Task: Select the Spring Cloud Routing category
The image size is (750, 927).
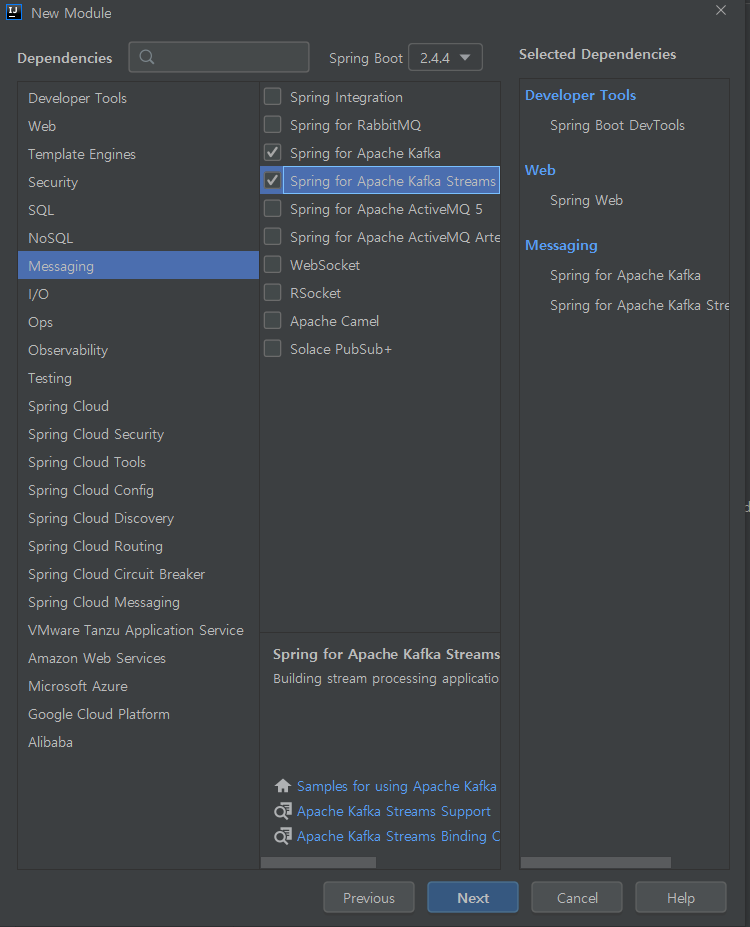Action: coord(138,546)
